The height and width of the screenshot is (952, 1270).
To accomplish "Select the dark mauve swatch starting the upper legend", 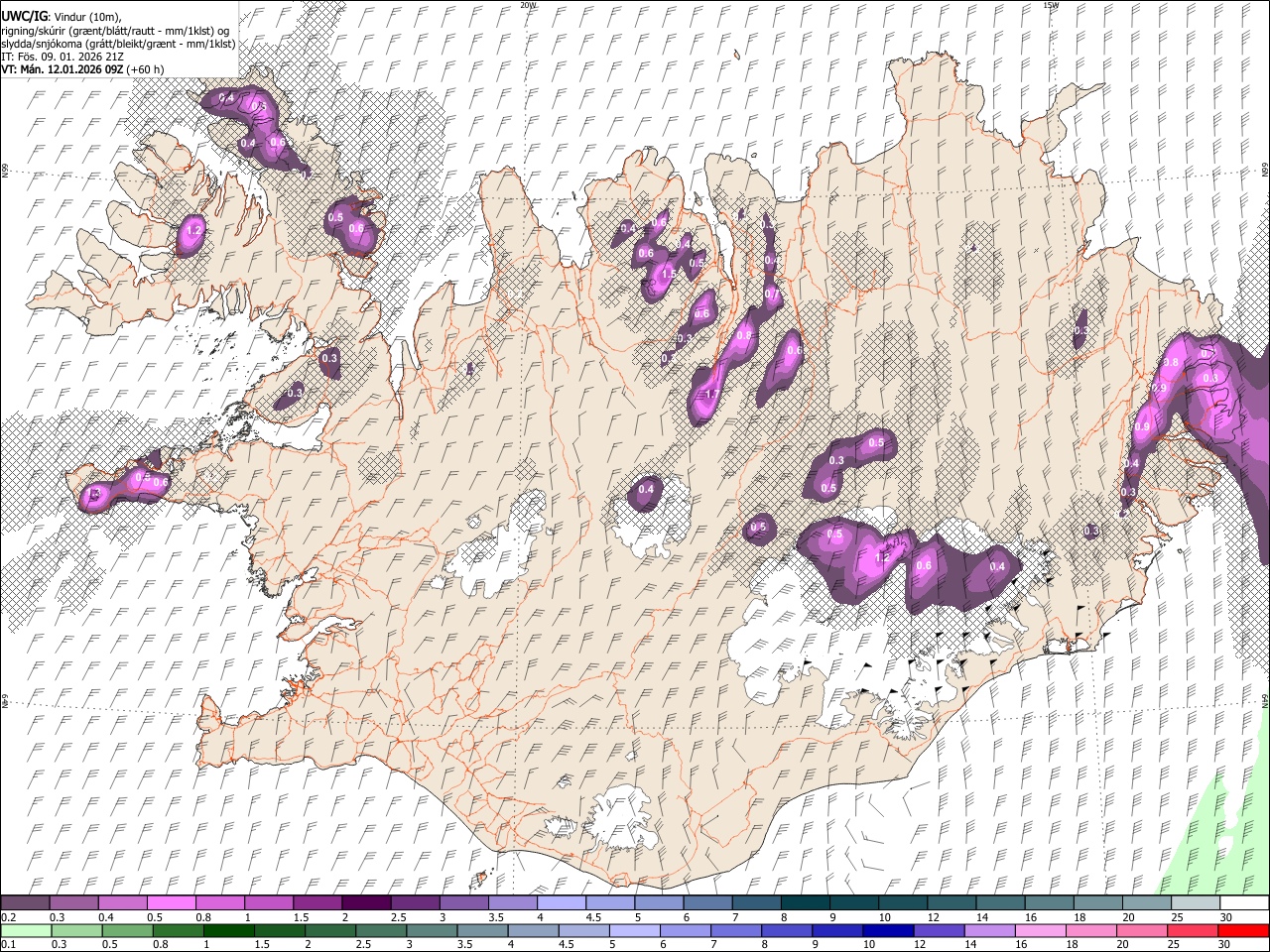I will pos(25,902).
